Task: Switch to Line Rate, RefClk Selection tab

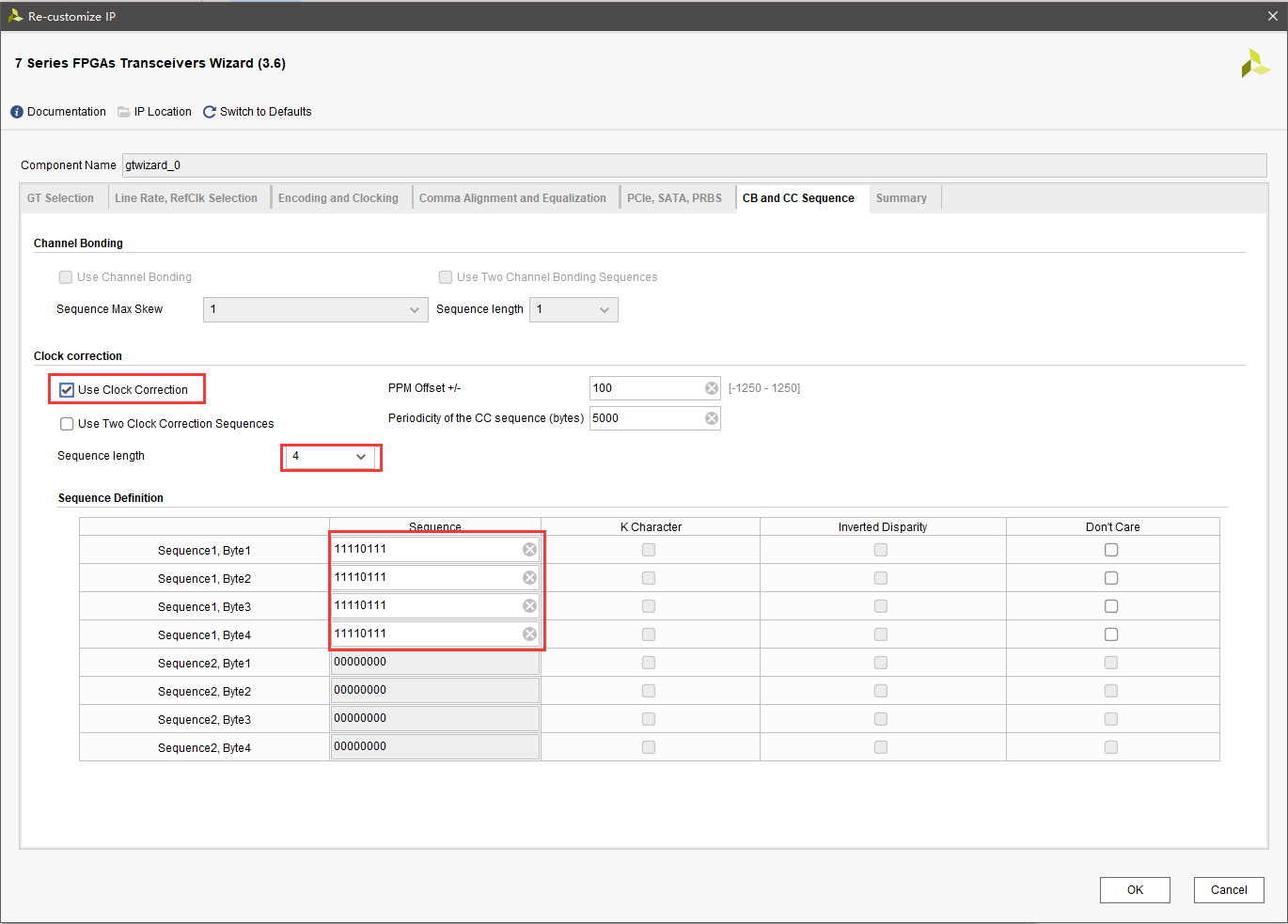Action: pyautogui.click(x=186, y=198)
